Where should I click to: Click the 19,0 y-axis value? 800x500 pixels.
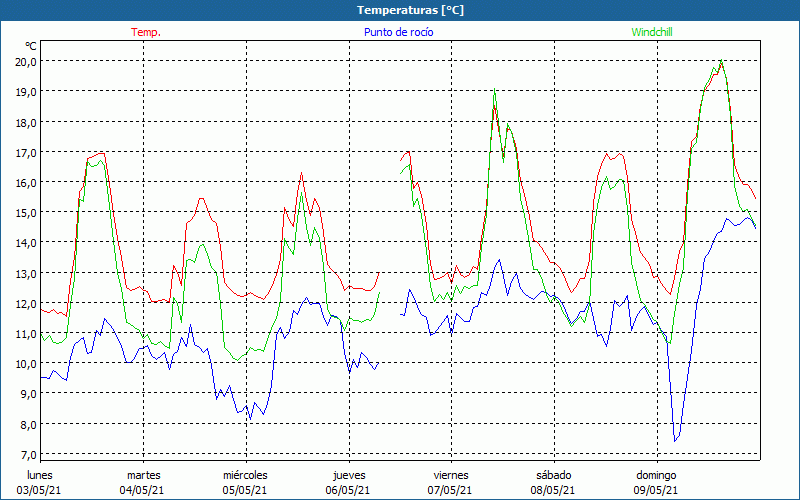(x=27, y=92)
